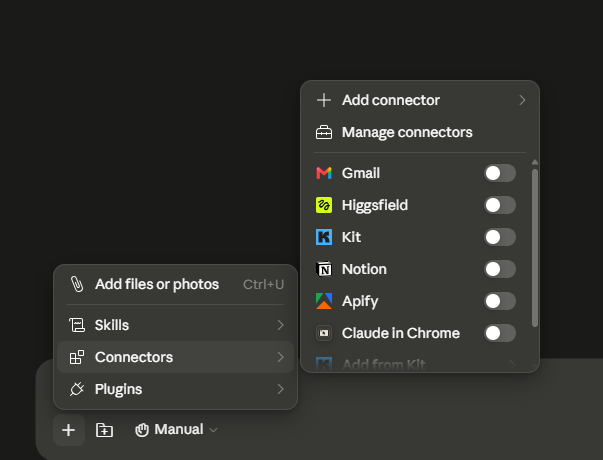This screenshot has width=603, height=460.
Task: Enable the Claude in Chrome toggle
Action: coord(500,333)
